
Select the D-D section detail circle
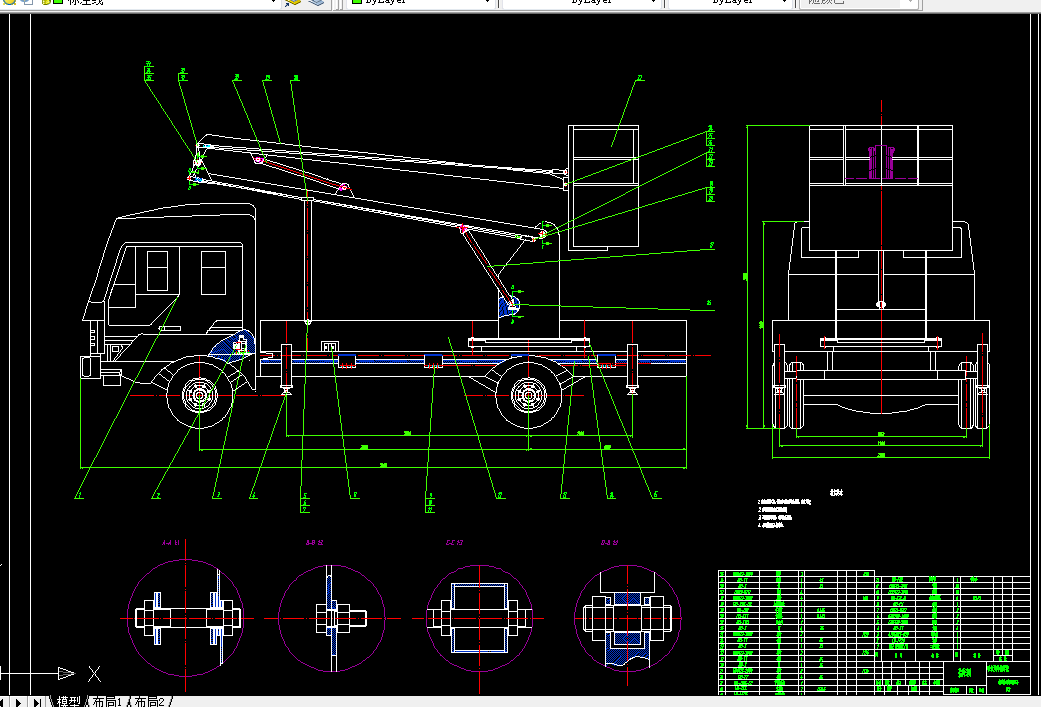pos(627,618)
